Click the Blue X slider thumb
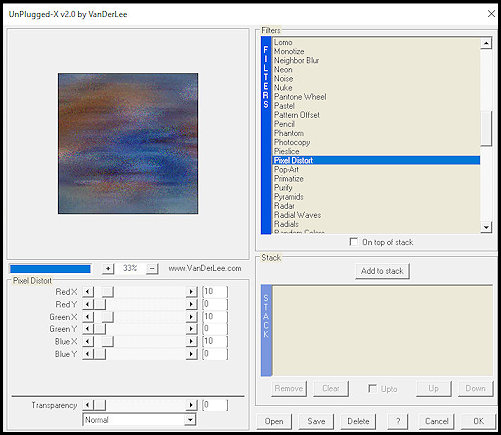 click(x=107, y=342)
